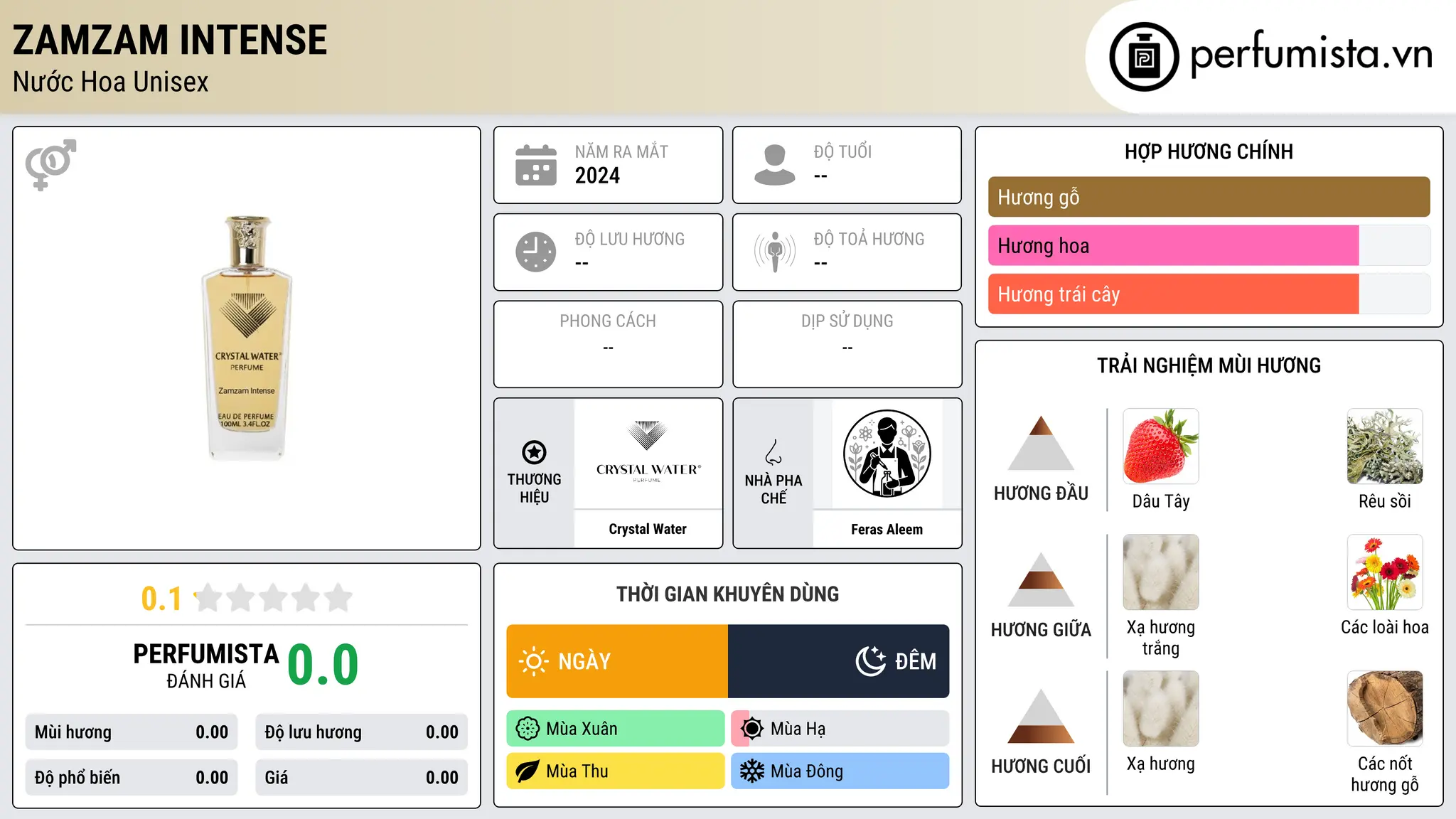
Task: Select the Hương gỗ accord bar
Action: [1209, 197]
